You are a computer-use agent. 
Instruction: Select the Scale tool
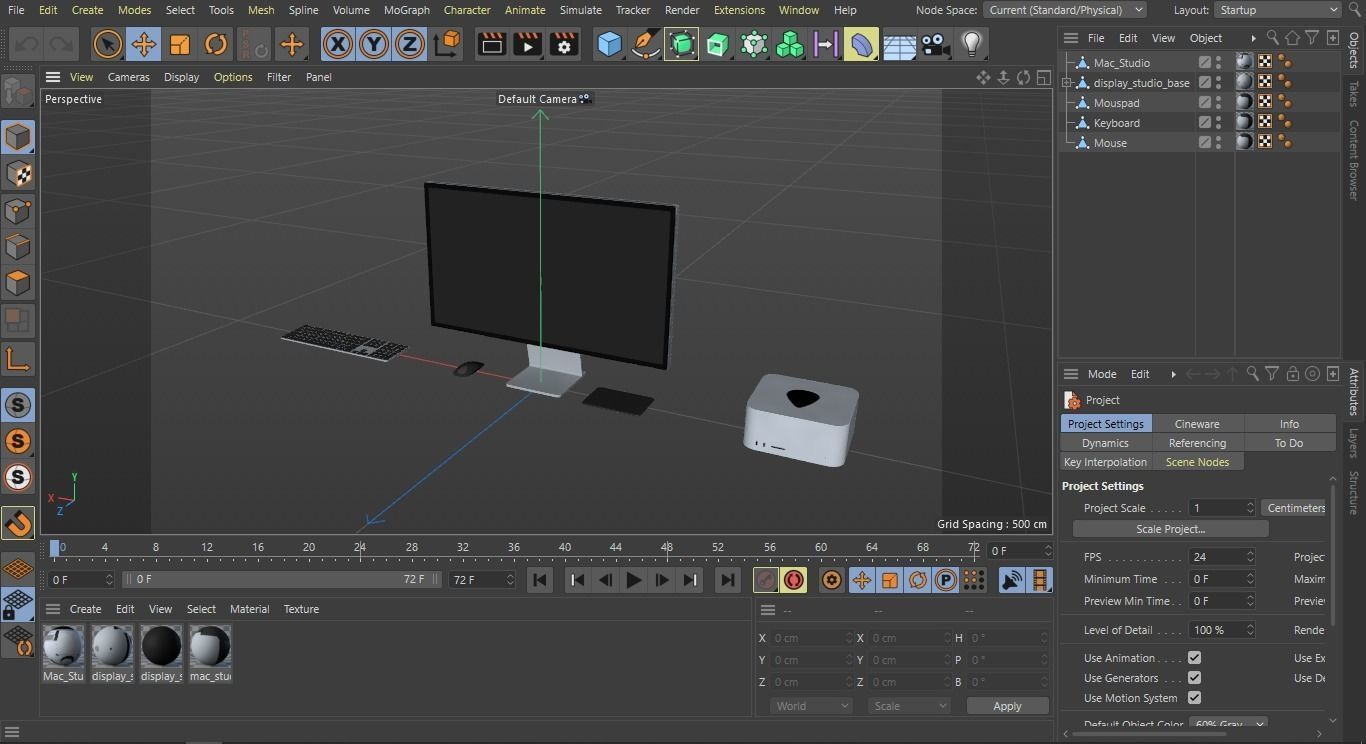[180, 44]
